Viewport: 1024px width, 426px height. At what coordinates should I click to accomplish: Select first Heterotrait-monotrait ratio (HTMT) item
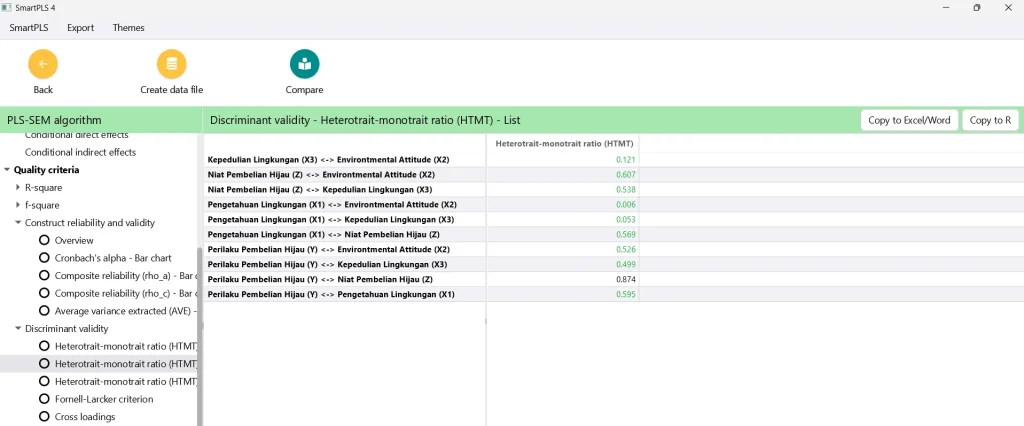point(44,346)
